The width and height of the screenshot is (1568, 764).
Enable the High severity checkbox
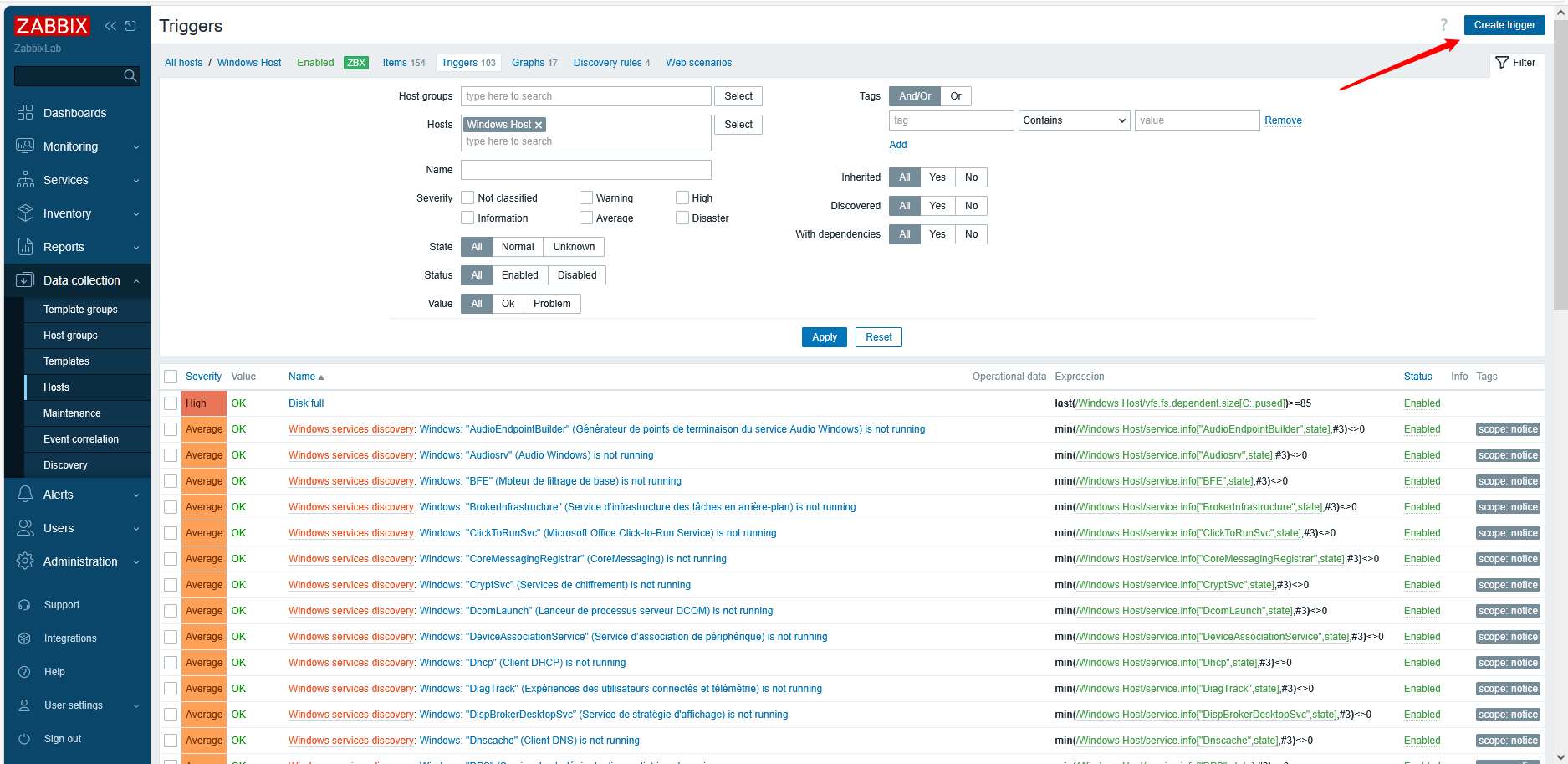click(x=682, y=198)
